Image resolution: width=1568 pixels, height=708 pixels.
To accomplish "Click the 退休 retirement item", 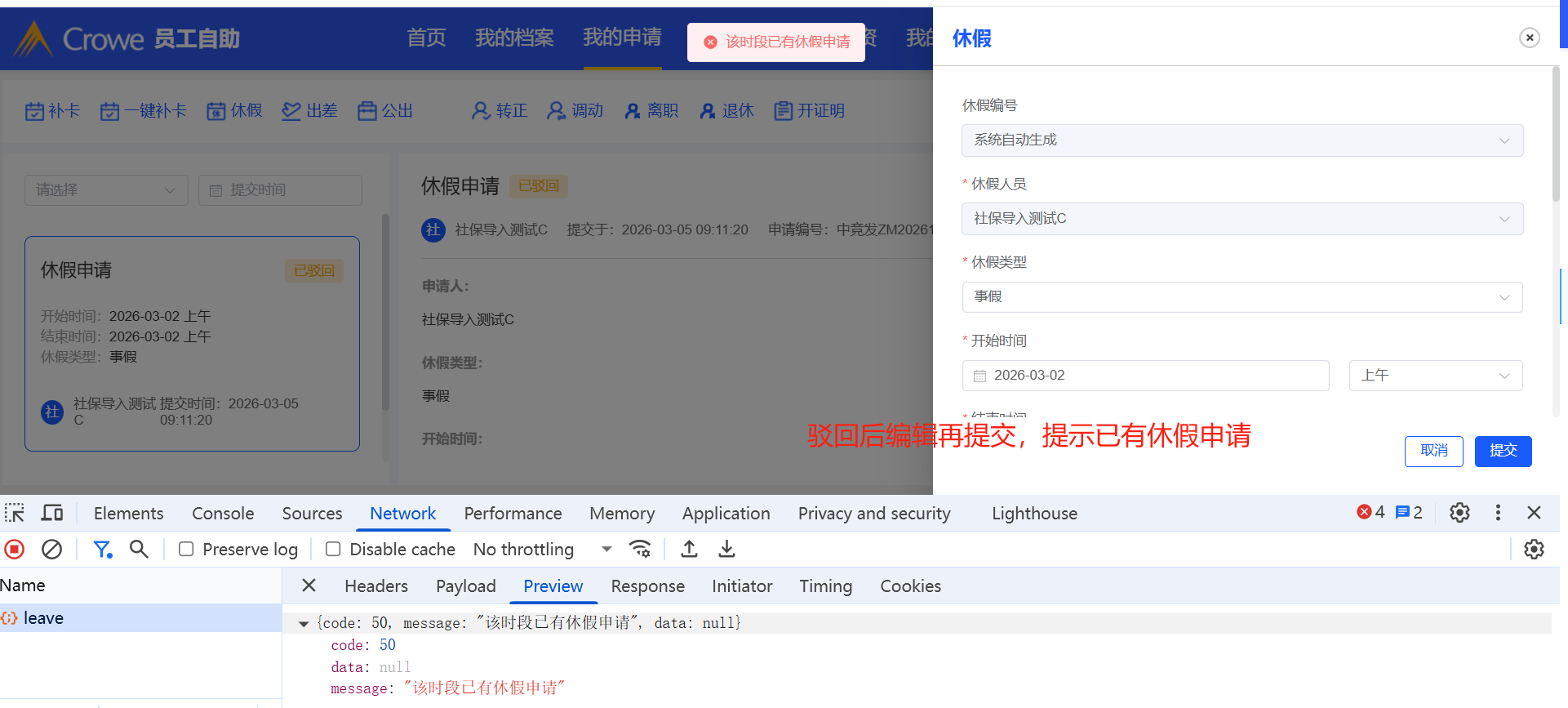I will [x=726, y=111].
